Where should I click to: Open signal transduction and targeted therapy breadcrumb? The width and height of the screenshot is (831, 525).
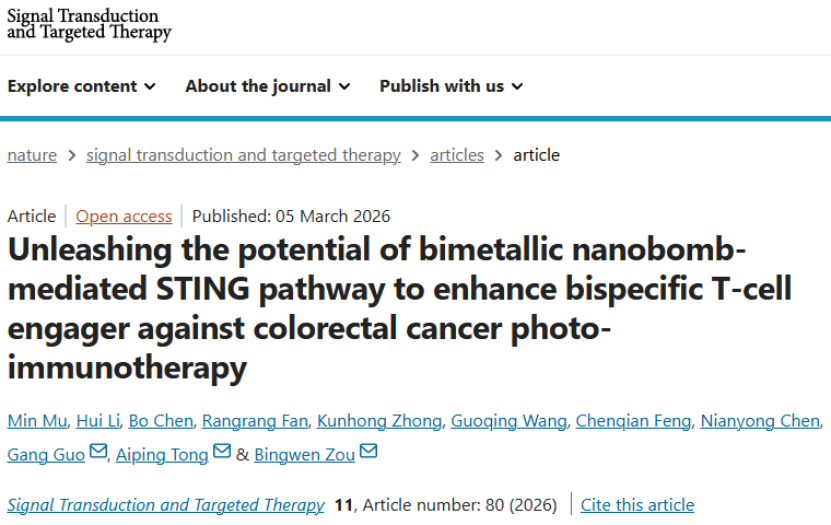pyautogui.click(x=243, y=155)
